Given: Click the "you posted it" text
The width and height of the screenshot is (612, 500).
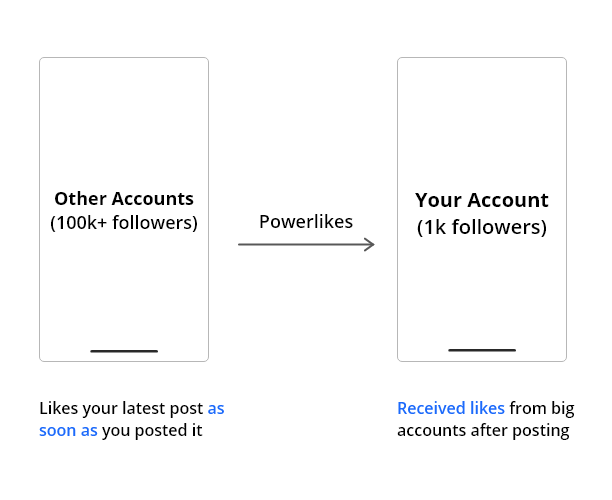Looking at the screenshot, I should pos(152,431).
